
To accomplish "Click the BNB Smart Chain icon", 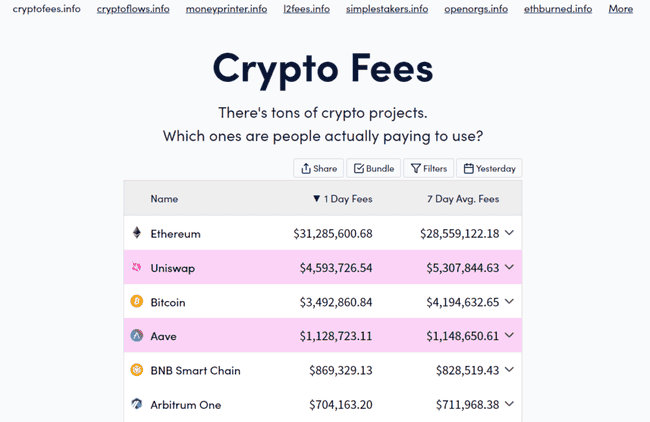I will (137, 370).
